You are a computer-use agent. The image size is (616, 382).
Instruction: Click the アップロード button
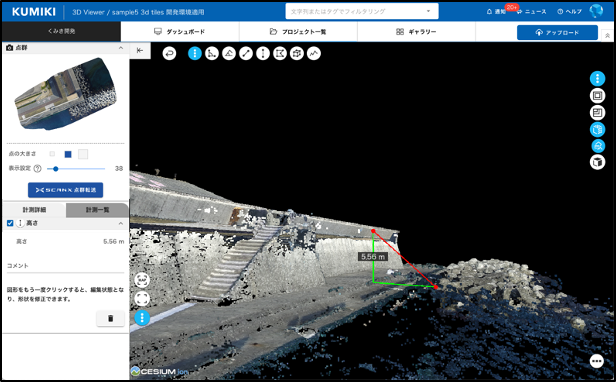(557, 33)
